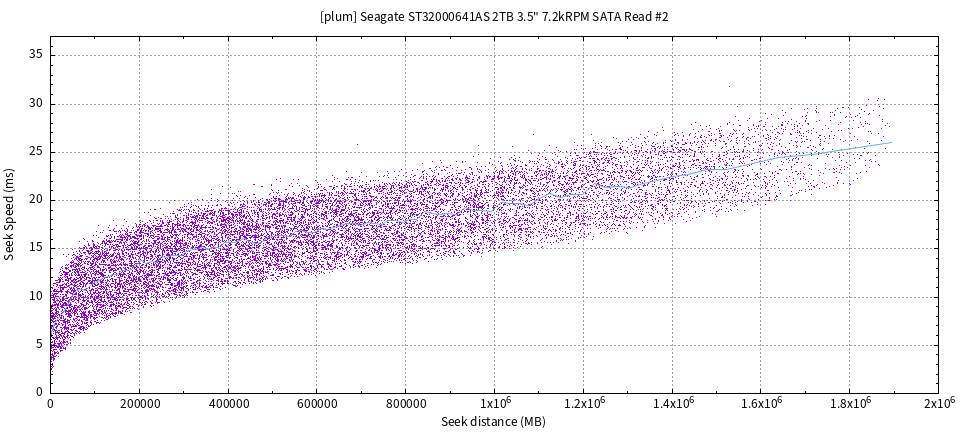Click the 10 tick label on the y-axis
This screenshot has width=960, height=432.
point(34,297)
